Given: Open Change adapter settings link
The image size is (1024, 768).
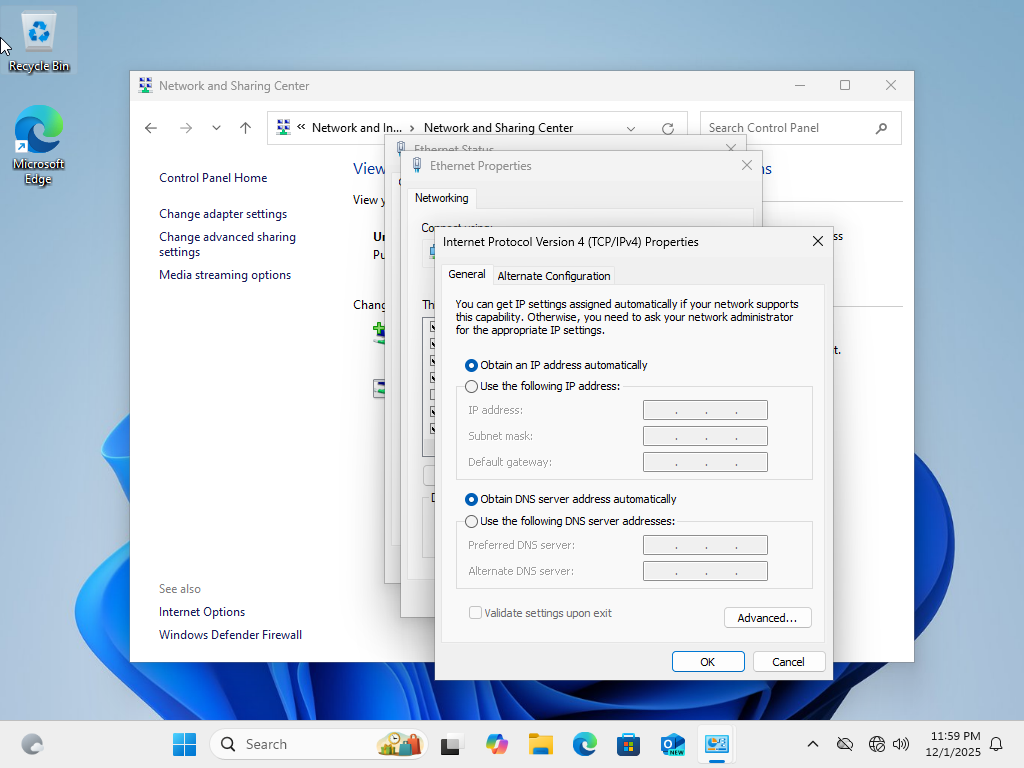Looking at the screenshot, I should point(223,213).
